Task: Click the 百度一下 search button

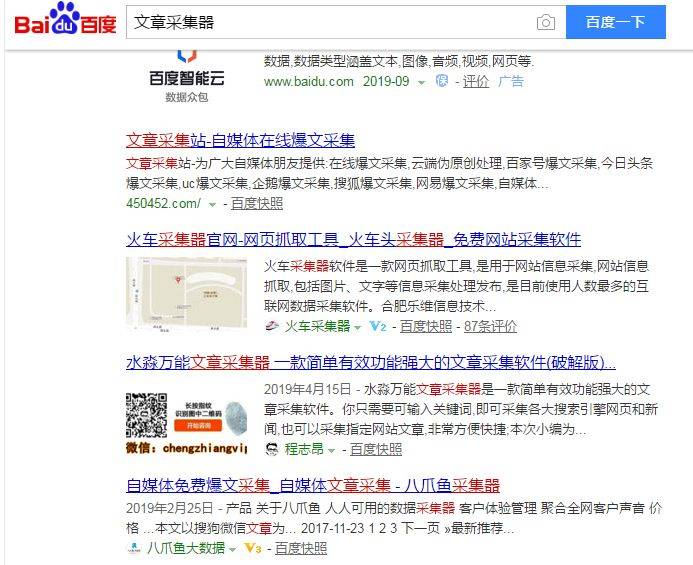Action: (x=616, y=22)
